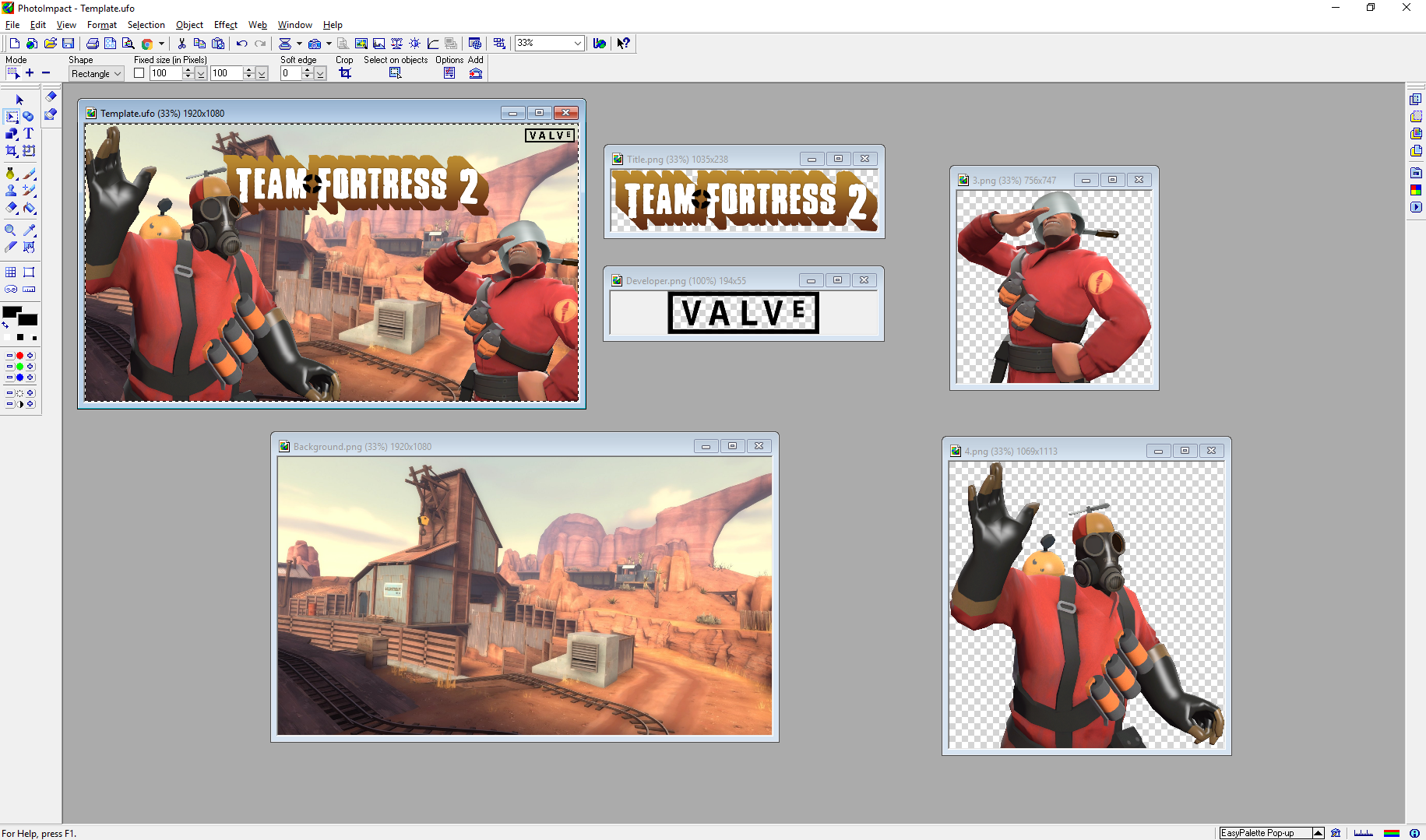
Task: Create a new image with the blank page icon
Action: [14, 44]
